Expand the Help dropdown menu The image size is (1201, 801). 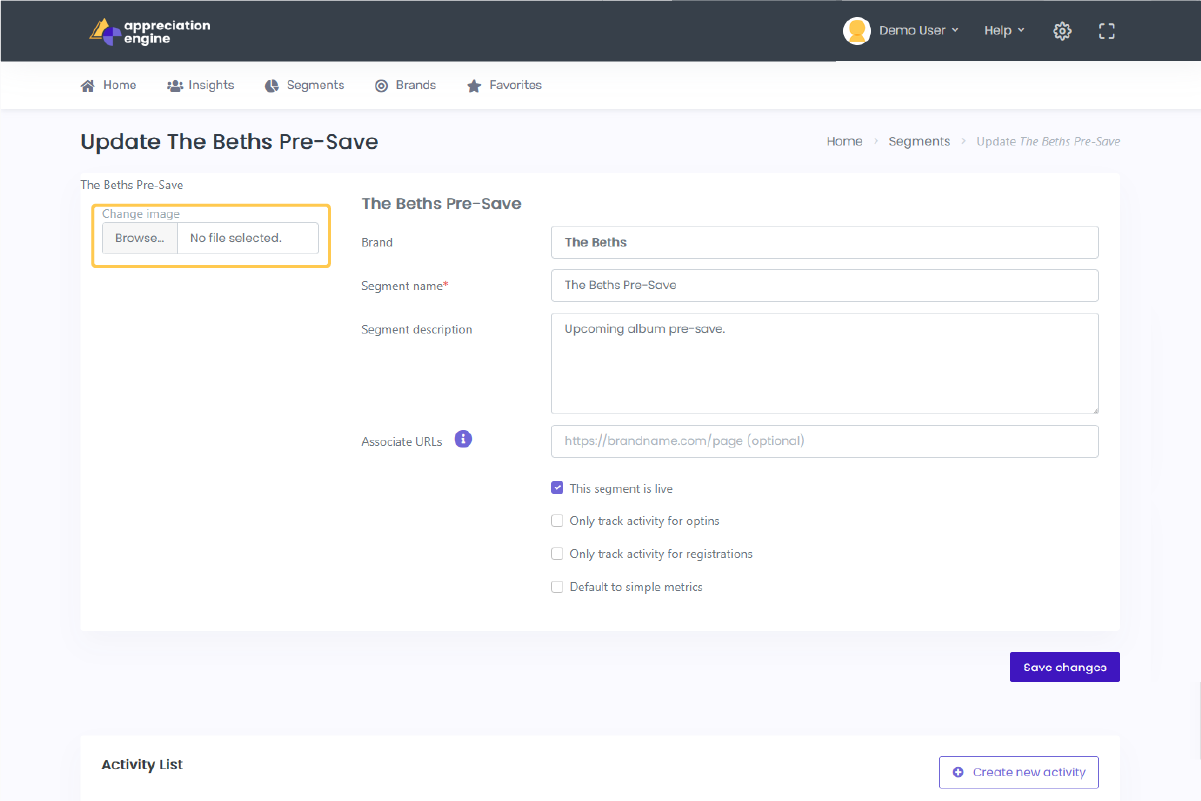(x=1004, y=31)
